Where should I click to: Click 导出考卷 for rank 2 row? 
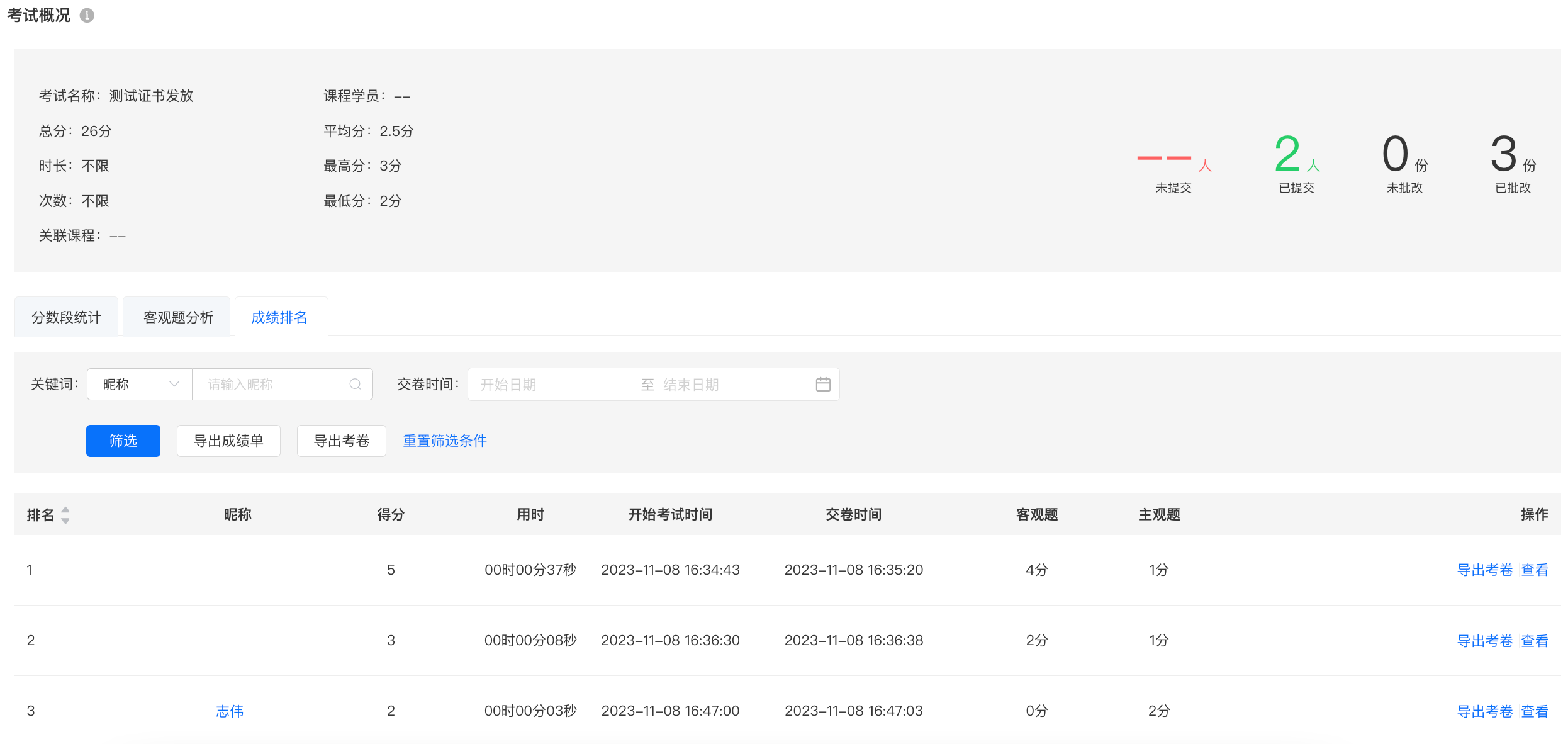pyautogui.click(x=1485, y=641)
